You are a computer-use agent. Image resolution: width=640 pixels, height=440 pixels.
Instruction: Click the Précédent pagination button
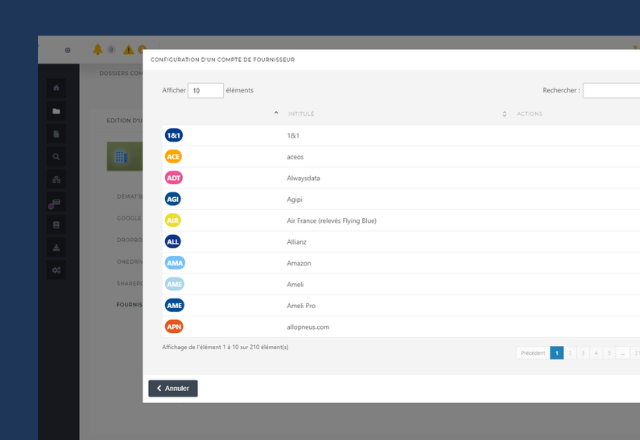click(x=533, y=353)
